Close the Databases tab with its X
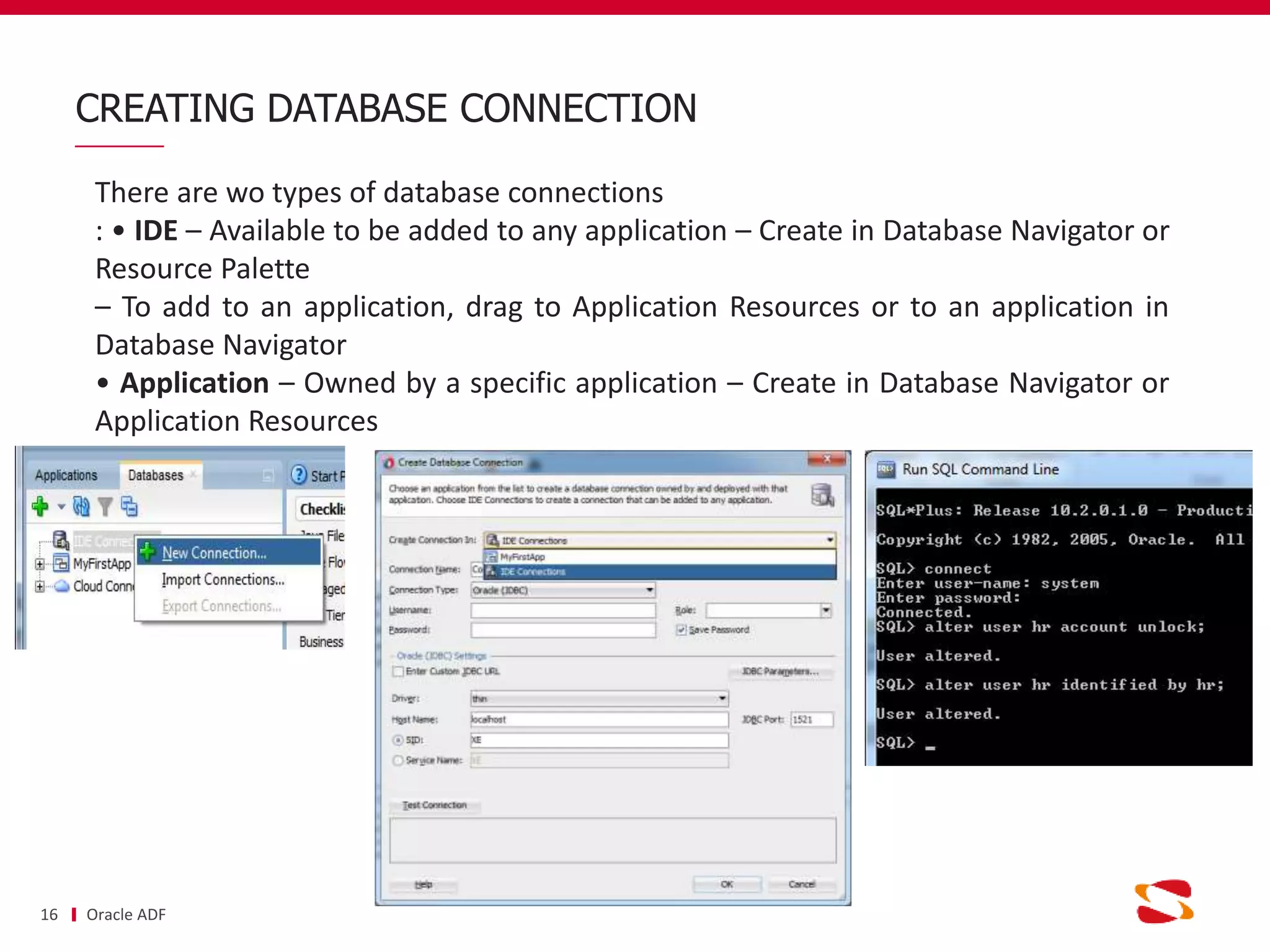Image resolution: width=1270 pixels, height=952 pixels. coord(193,474)
